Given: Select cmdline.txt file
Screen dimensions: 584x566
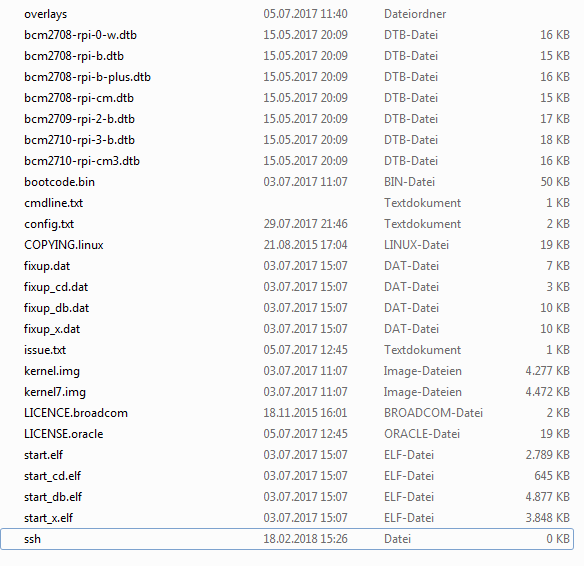Looking at the screenshot, I should tap(54, 203).
